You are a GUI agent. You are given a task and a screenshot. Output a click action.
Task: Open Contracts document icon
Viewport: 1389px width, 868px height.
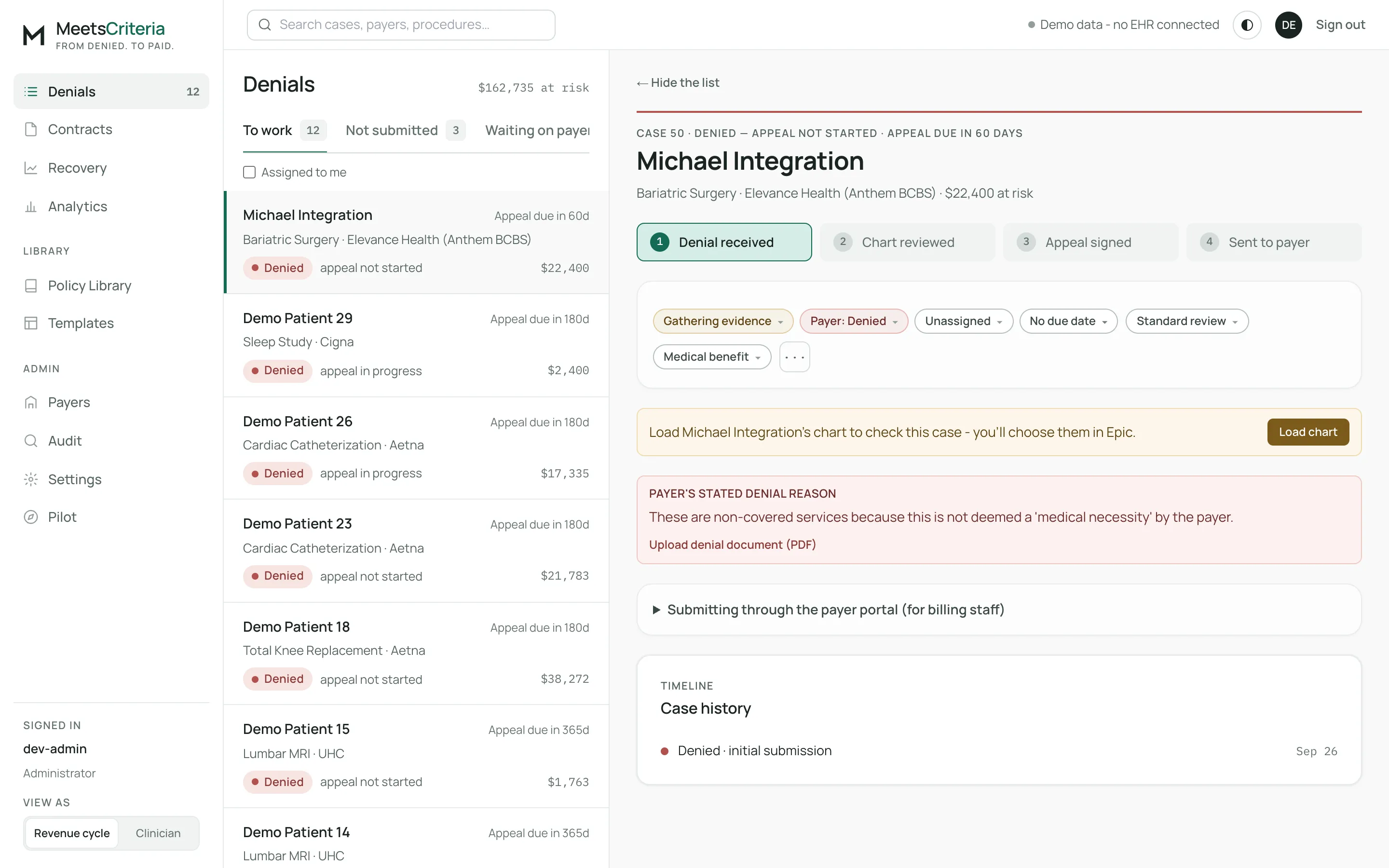(x=31, y=129)
